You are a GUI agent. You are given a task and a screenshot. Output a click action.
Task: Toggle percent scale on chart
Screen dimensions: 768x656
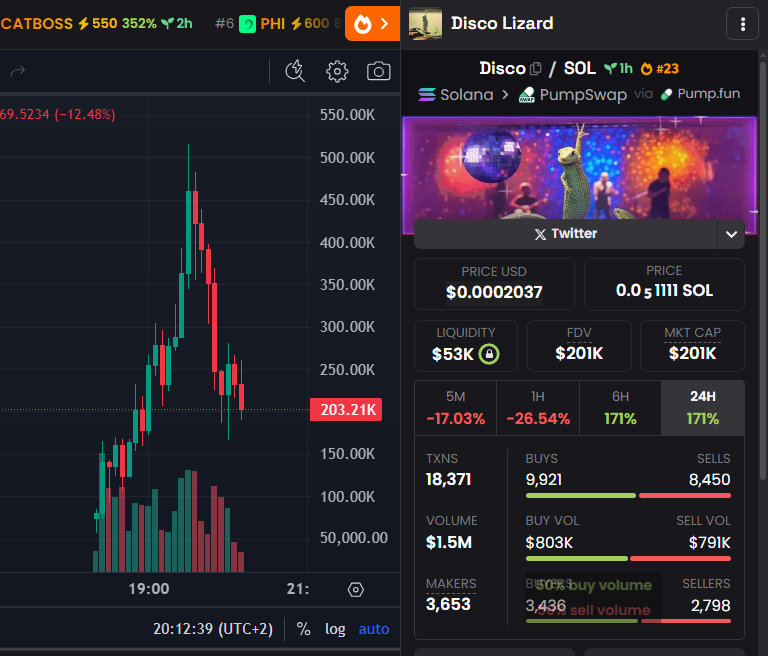[303, 629]
